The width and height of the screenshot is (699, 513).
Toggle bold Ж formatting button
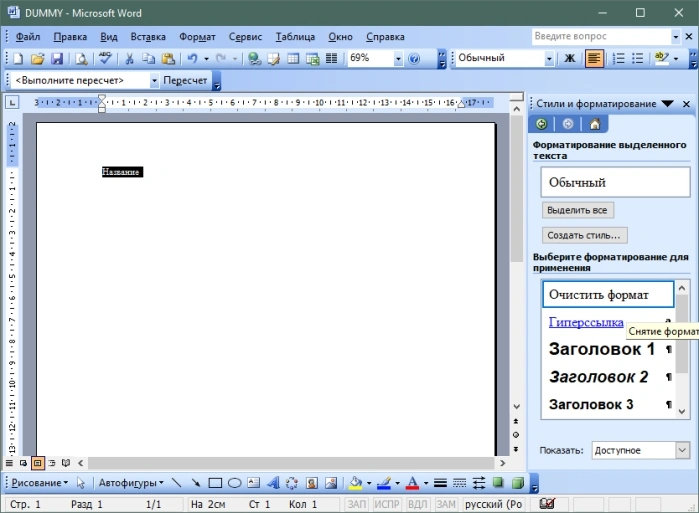click(x=570, y=58)
